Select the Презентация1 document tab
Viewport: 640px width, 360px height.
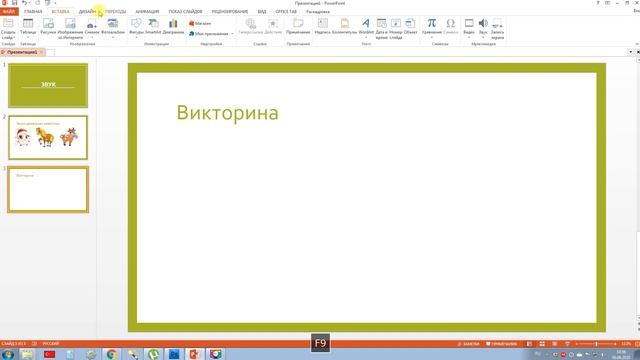tap(22, 52)
